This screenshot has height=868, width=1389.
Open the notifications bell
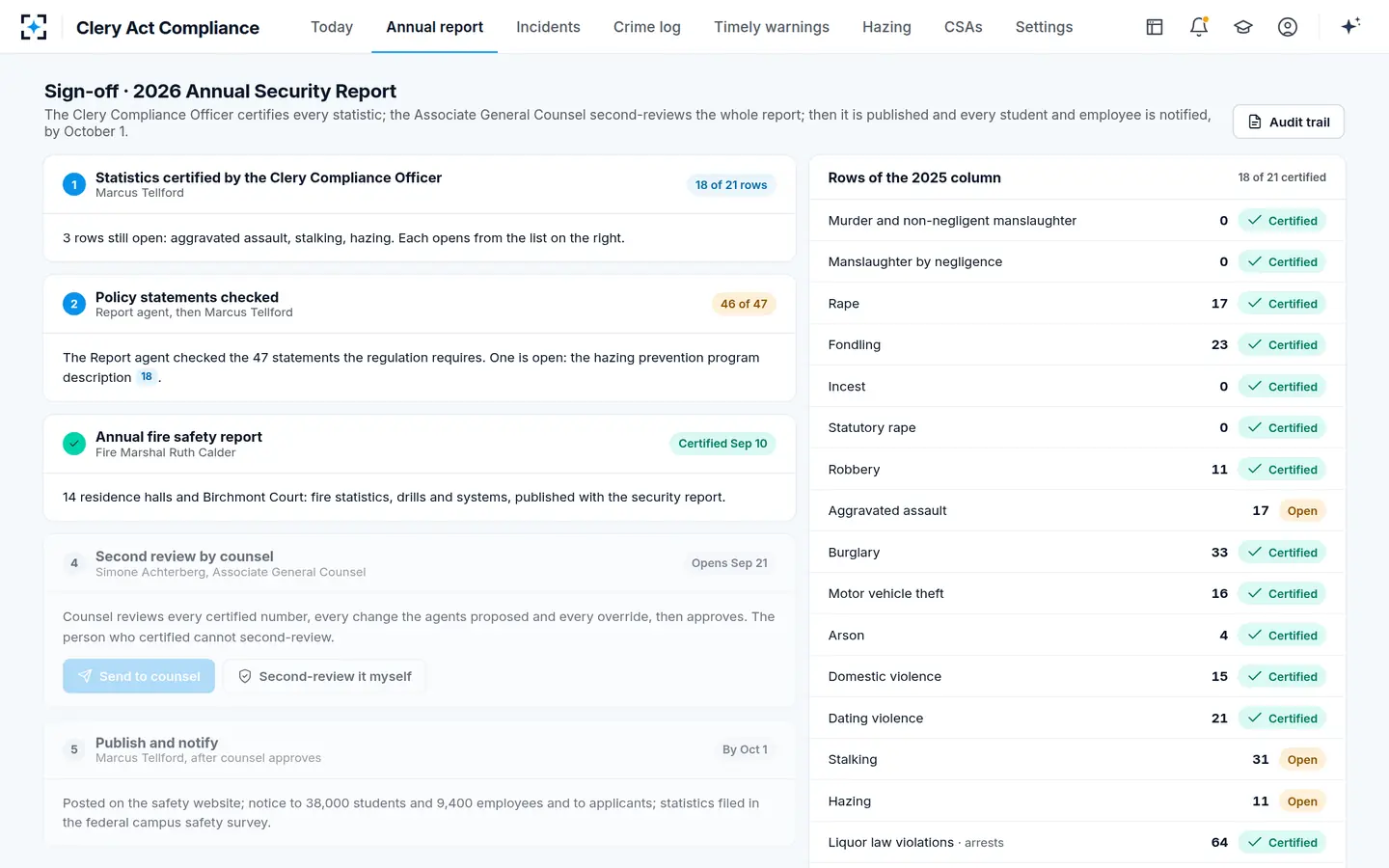coord(1199,27)
